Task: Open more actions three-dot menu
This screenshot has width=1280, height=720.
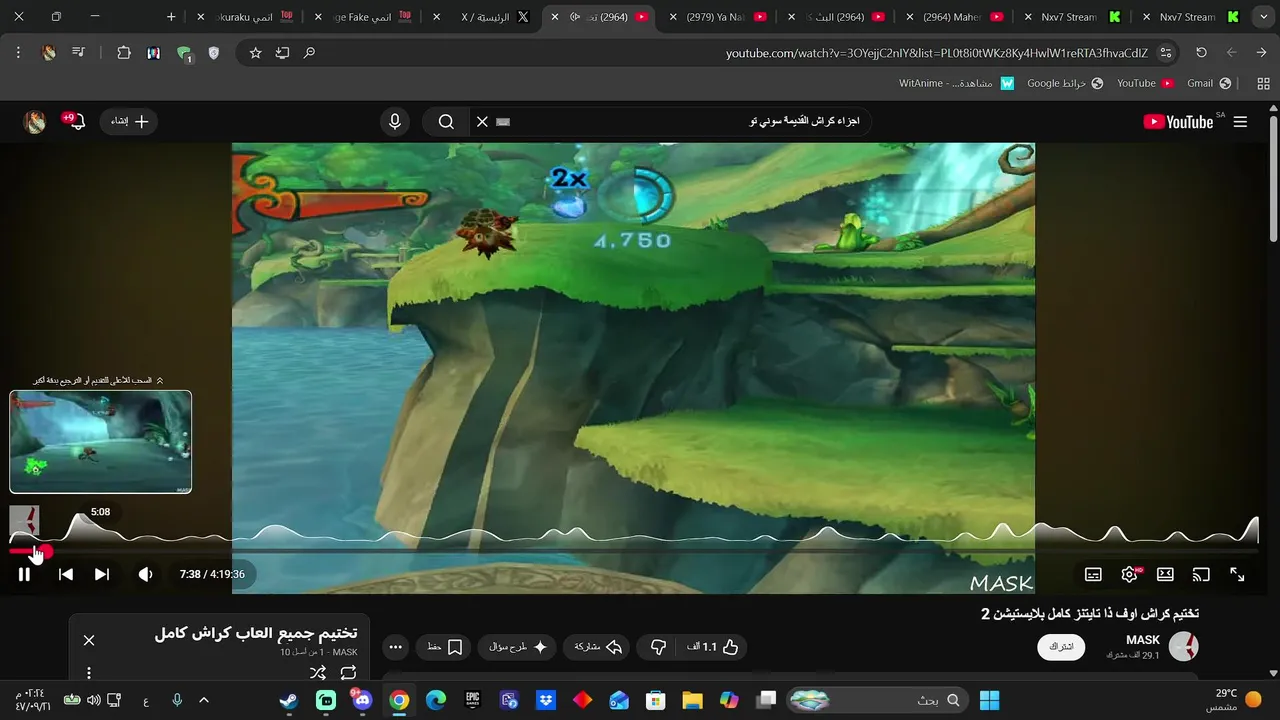Action: click(395, 647)
